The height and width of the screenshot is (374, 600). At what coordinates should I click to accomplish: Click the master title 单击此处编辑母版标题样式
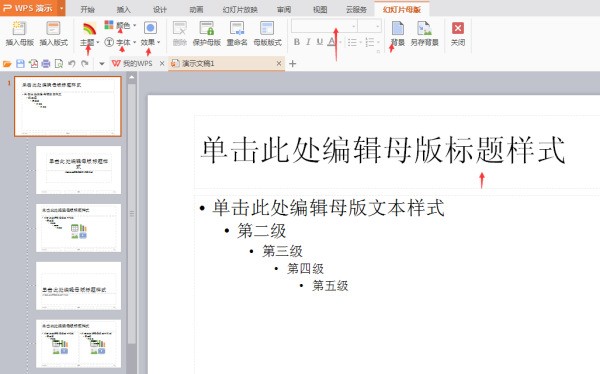383,149
